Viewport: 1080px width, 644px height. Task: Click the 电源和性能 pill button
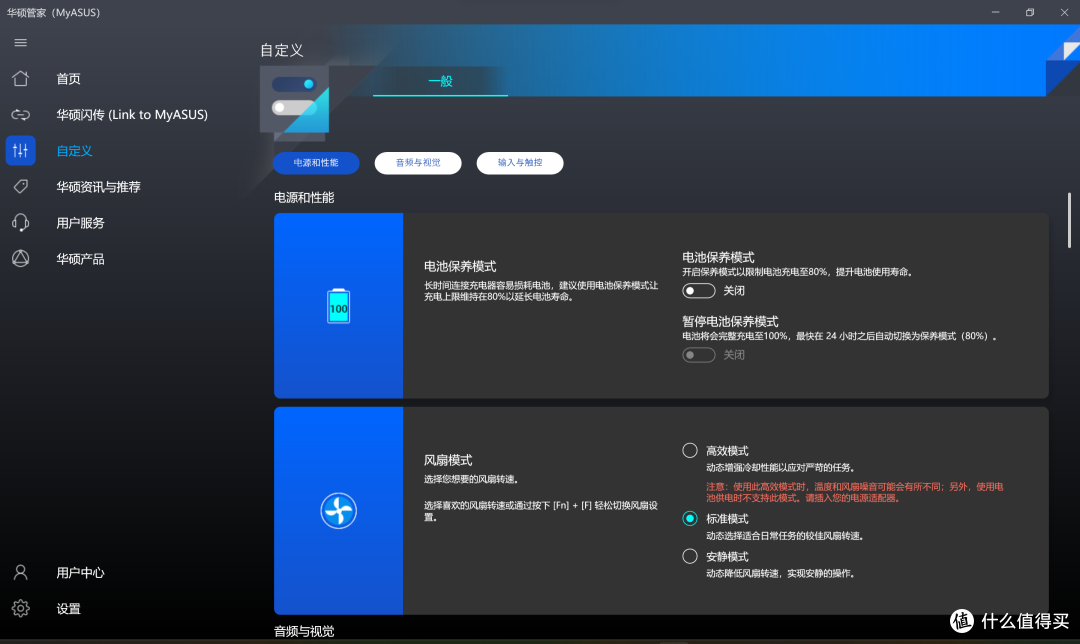[316, 163]
